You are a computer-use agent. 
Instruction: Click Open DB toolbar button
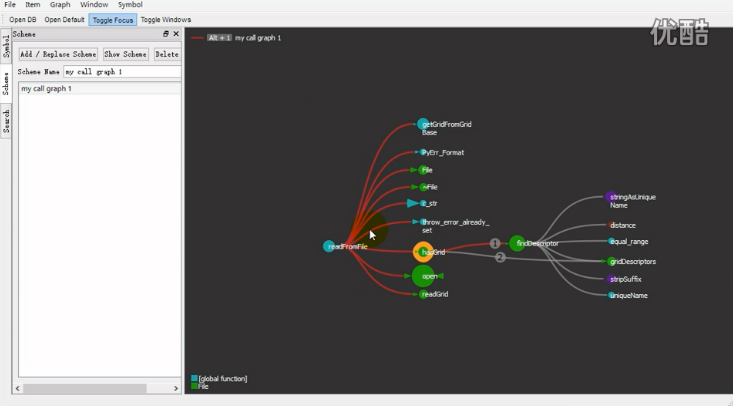[x=22, y=20]
